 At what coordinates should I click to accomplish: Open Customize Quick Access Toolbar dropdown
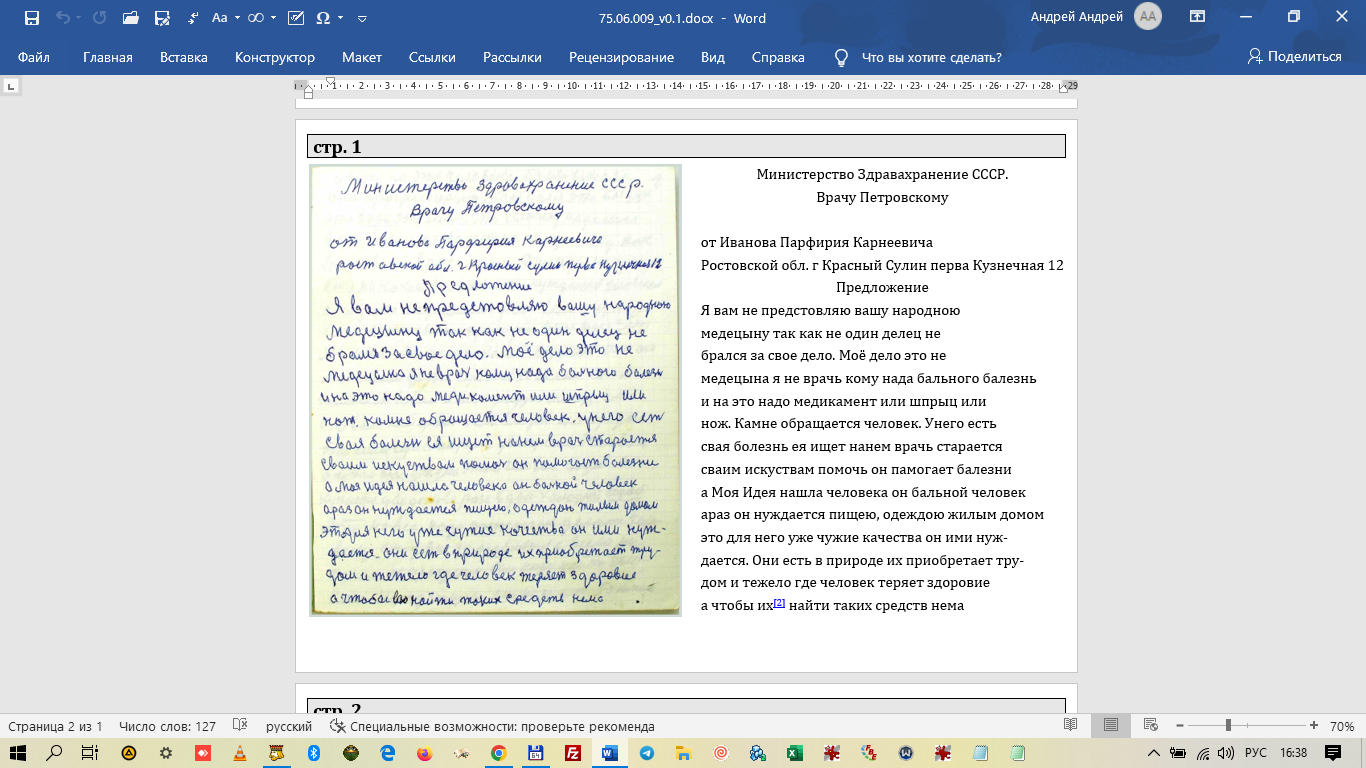362,18
